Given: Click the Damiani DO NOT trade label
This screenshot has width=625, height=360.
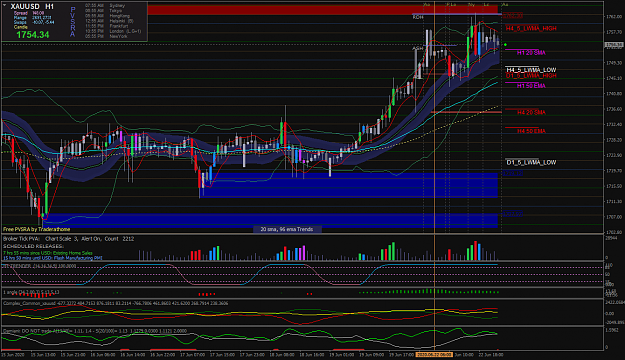Looking at the screenshot, I should click(95, 331).
